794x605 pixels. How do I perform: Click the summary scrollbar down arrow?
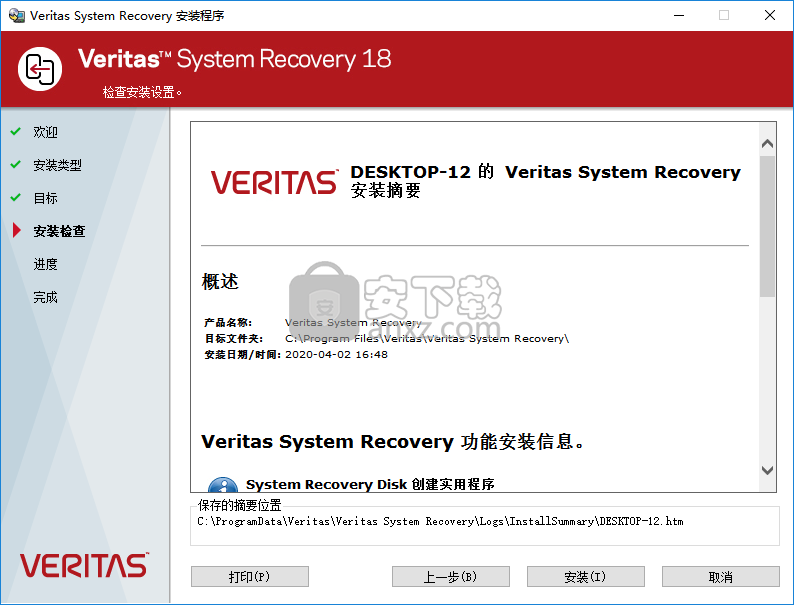click(767, 470)
